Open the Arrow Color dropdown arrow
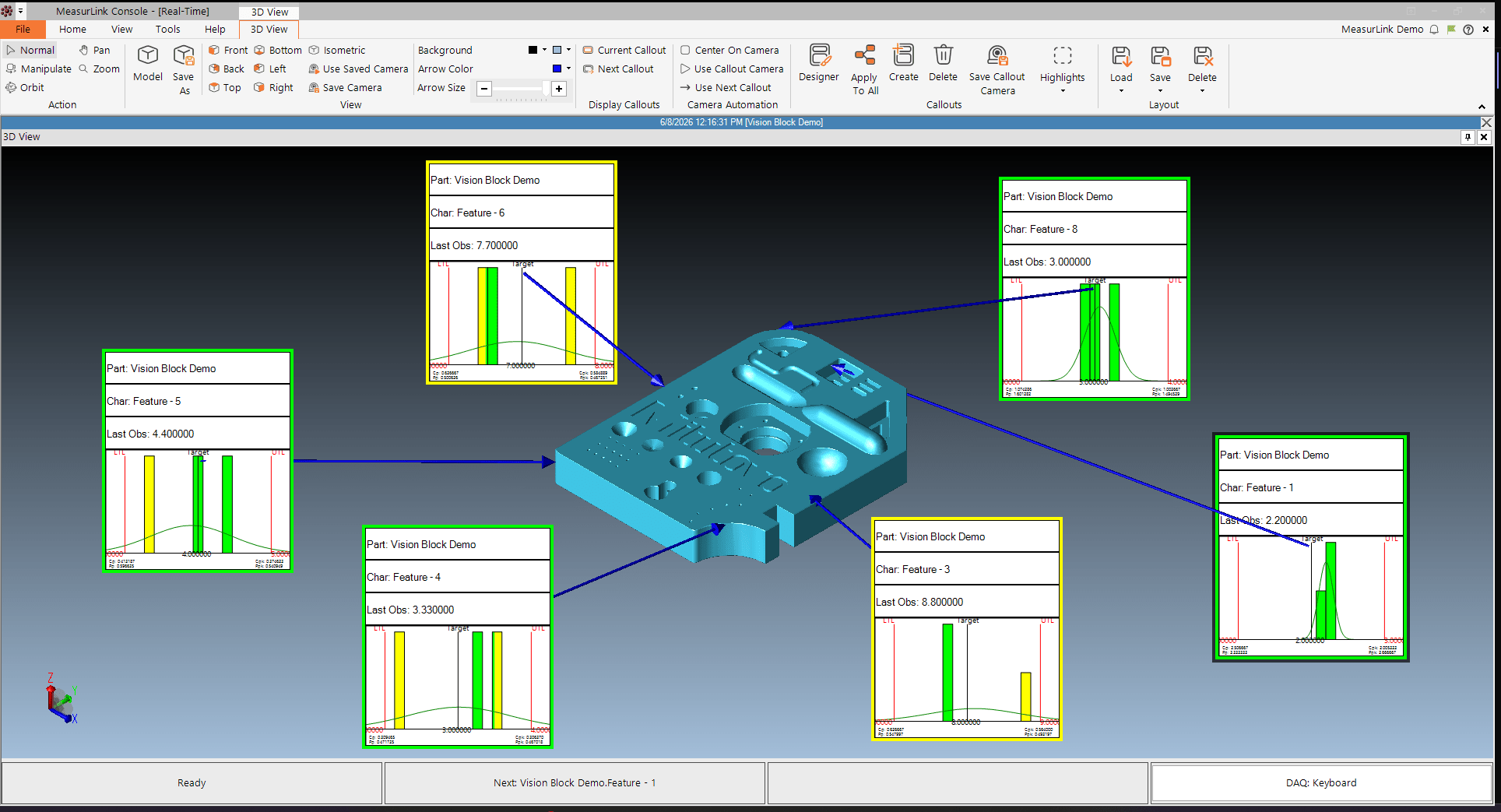 coord(568,69)
